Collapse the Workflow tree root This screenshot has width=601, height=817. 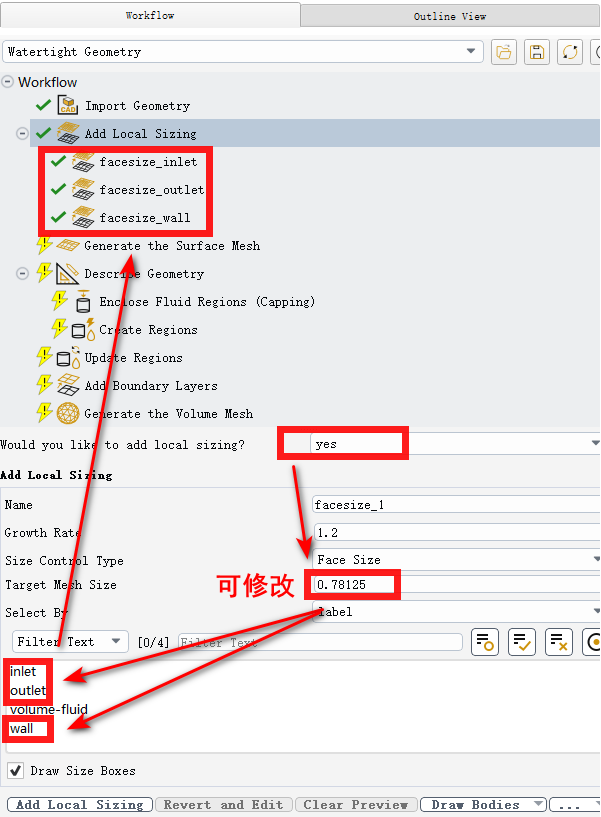[x=8, y=82]
